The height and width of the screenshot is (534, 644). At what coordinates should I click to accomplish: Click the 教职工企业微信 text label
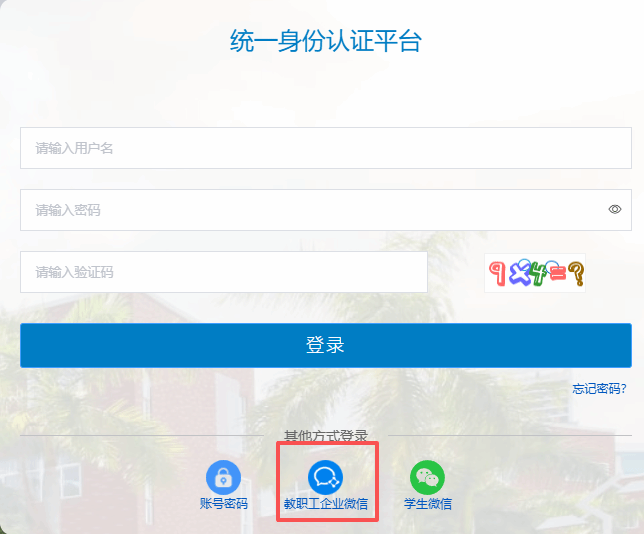326,504
